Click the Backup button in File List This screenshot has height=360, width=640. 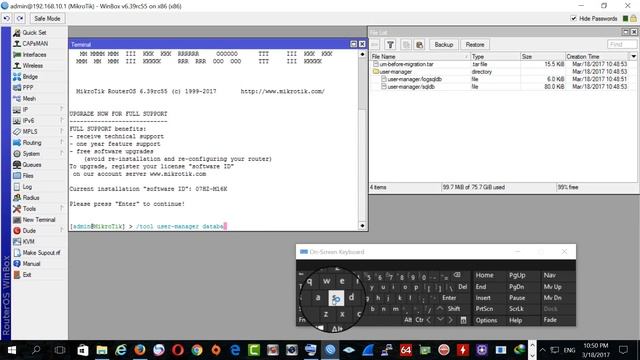[x=444, y=44]
